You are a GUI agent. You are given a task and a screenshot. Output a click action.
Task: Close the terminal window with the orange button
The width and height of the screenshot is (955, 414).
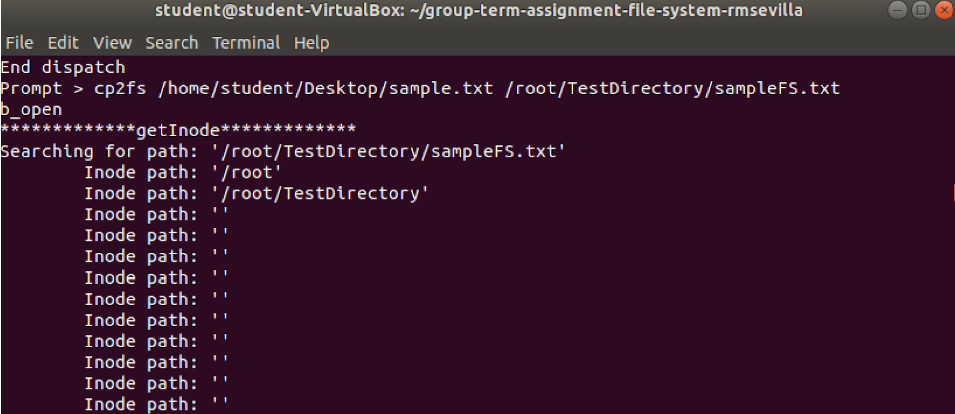click(943, 10)
